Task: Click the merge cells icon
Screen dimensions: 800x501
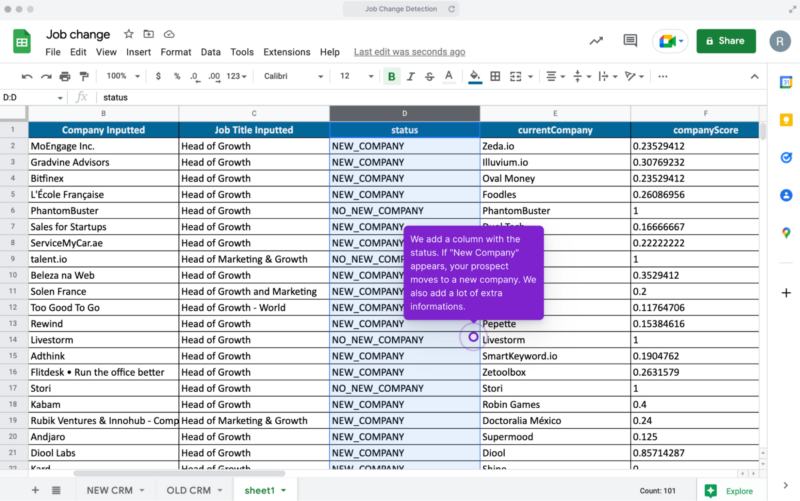Action: tap(515, 77)
